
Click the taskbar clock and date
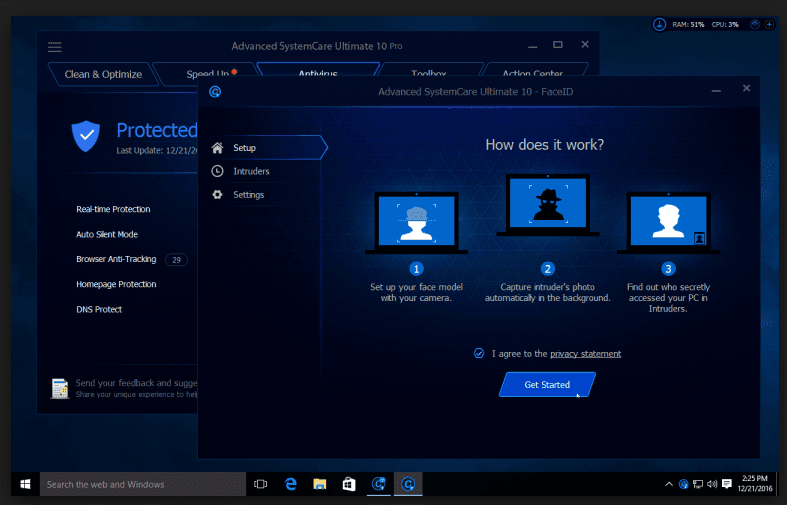pyautogui.click(x=755, y=483)
